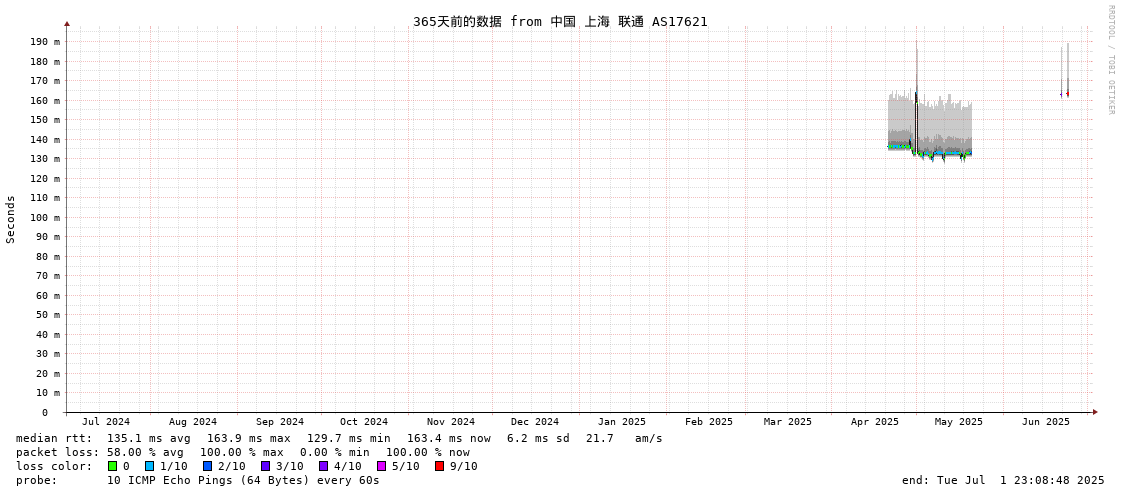Click the '135.1 ms avg' median rtt value
Screen dimensions: 1121x494
tap(149, 438)
